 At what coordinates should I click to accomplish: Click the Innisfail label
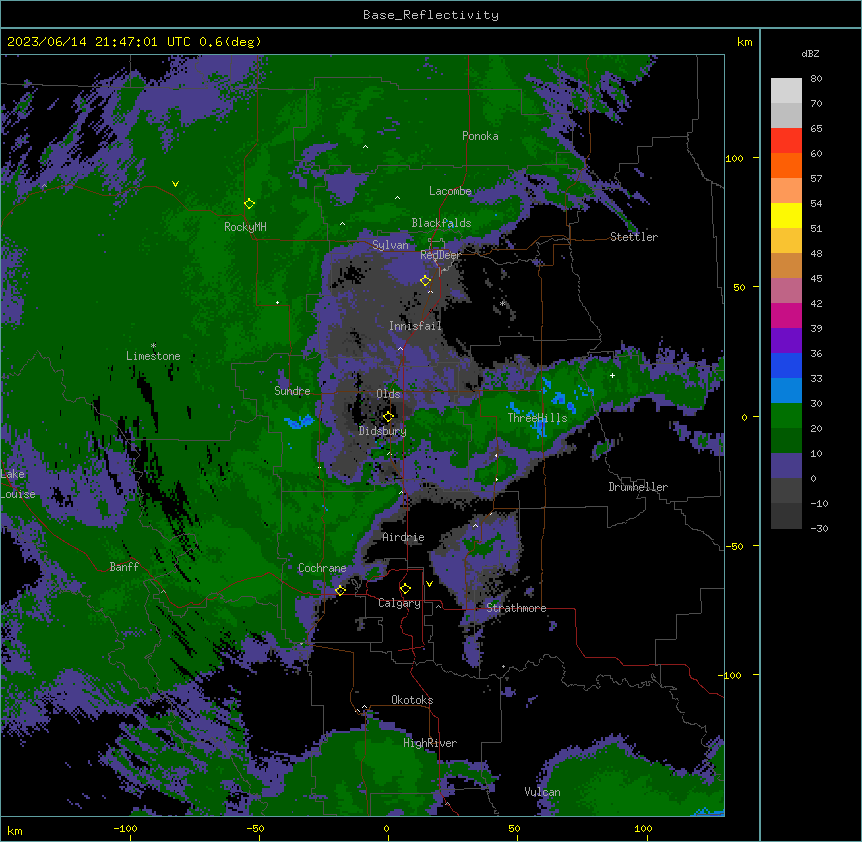(x=415, y=326)
